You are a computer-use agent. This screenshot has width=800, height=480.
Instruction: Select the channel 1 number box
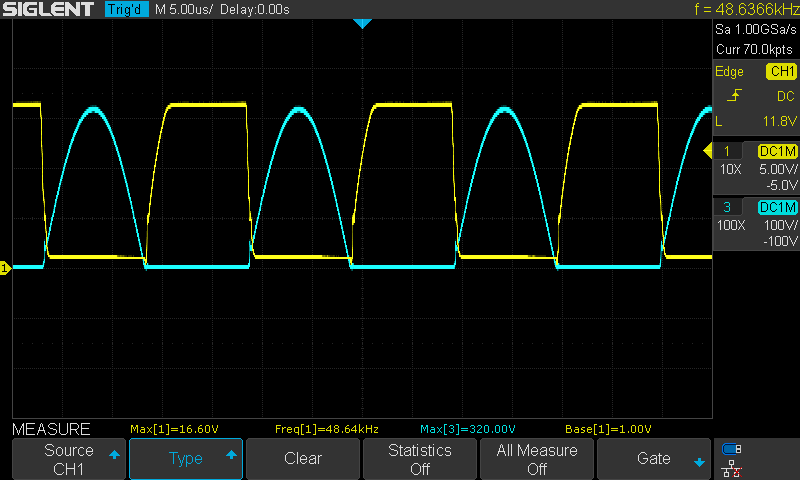[727, 151]
